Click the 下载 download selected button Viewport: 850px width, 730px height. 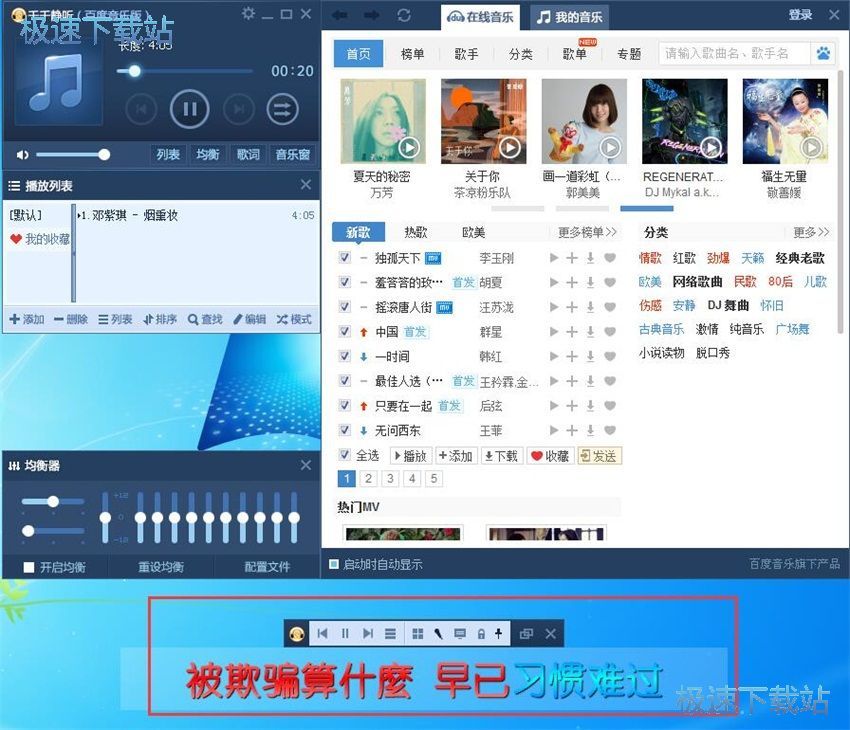(x=501, y=456)
